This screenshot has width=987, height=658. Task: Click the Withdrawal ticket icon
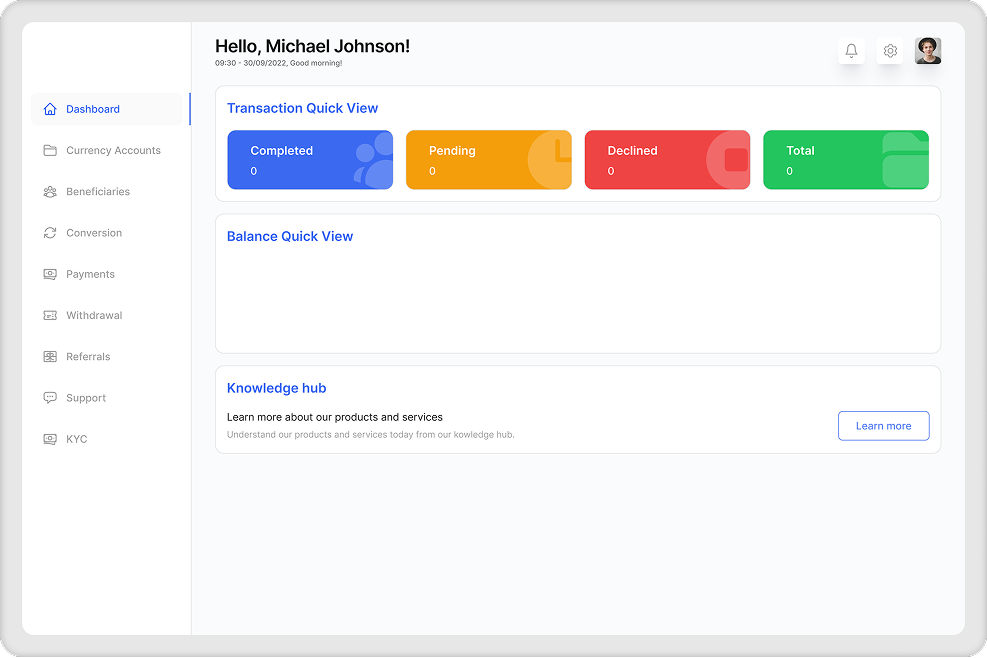pos(50,315)
